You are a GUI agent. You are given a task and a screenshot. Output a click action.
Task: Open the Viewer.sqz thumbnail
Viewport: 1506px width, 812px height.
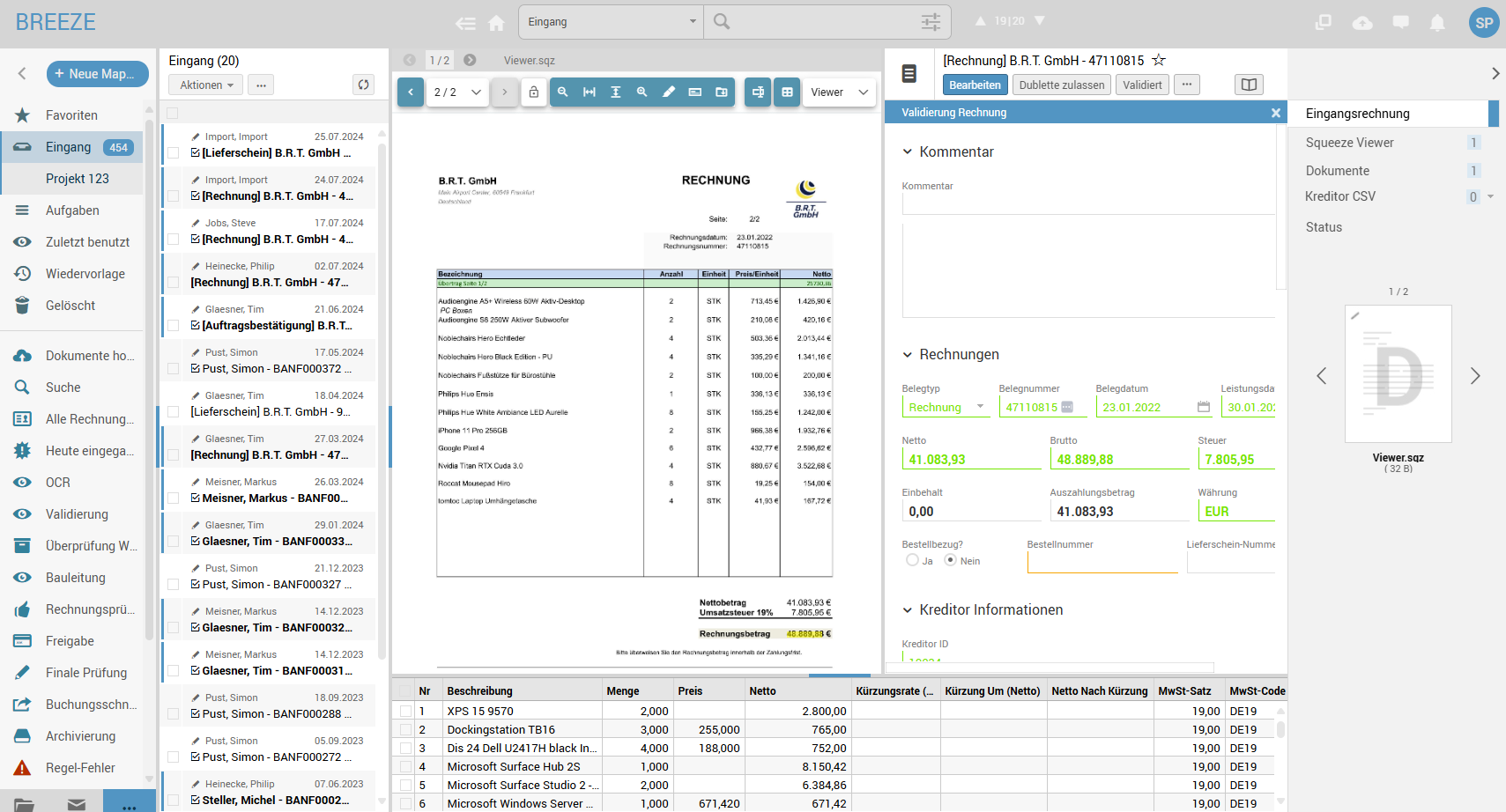(1398, 374)
